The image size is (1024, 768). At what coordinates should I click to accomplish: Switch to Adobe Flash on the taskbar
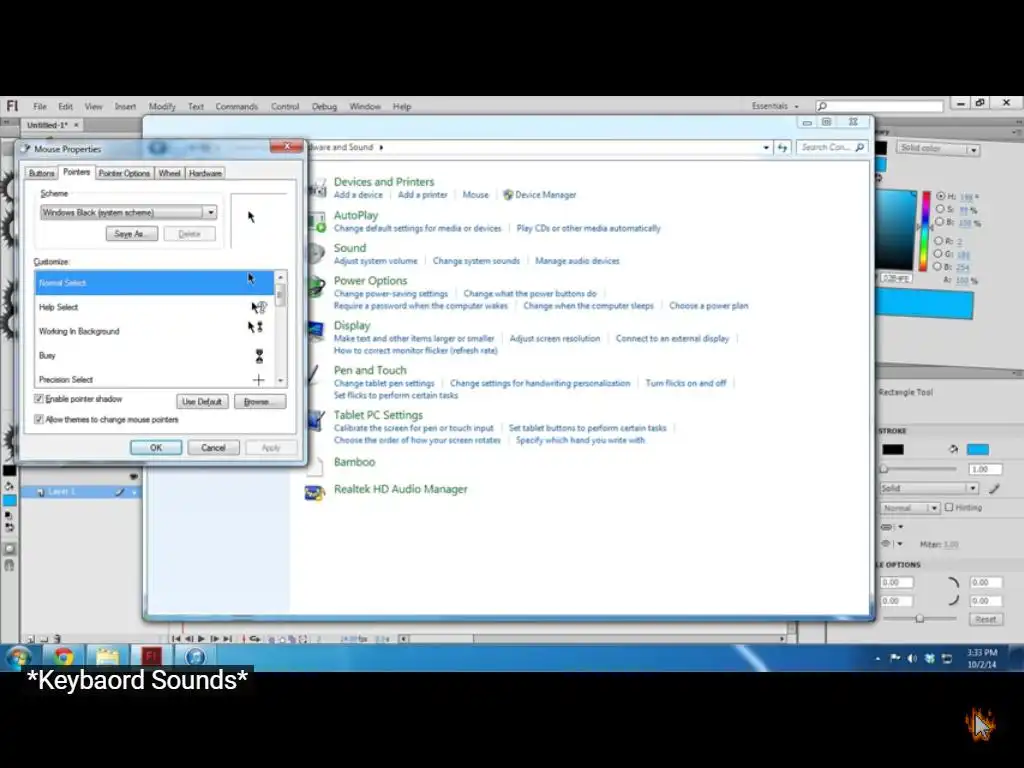(151, 656)
